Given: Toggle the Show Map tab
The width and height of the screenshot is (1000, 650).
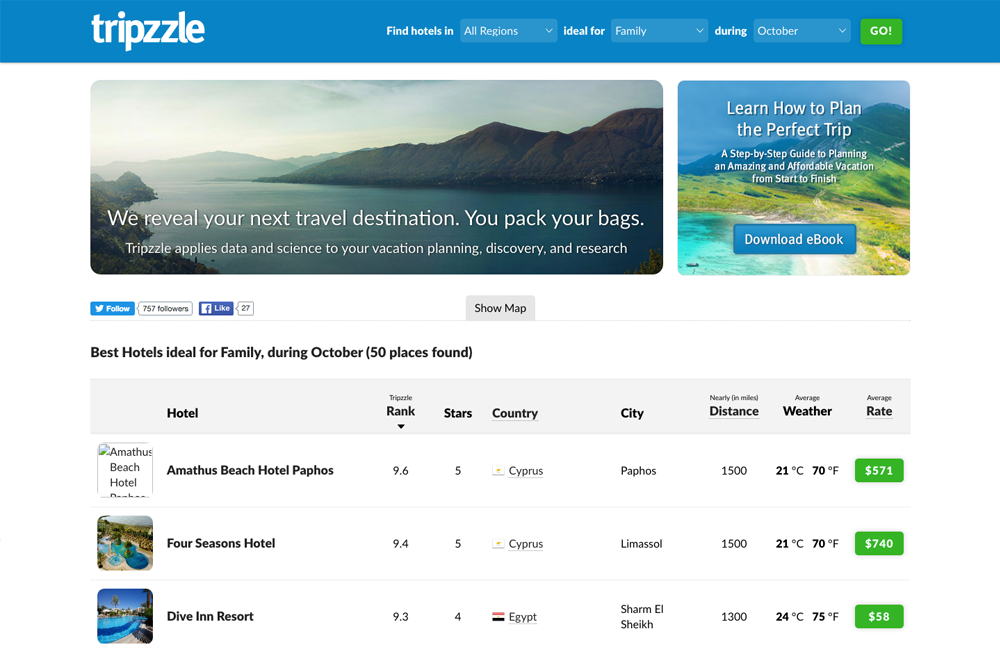Looking at the screenshot, I should coord(500,308).
